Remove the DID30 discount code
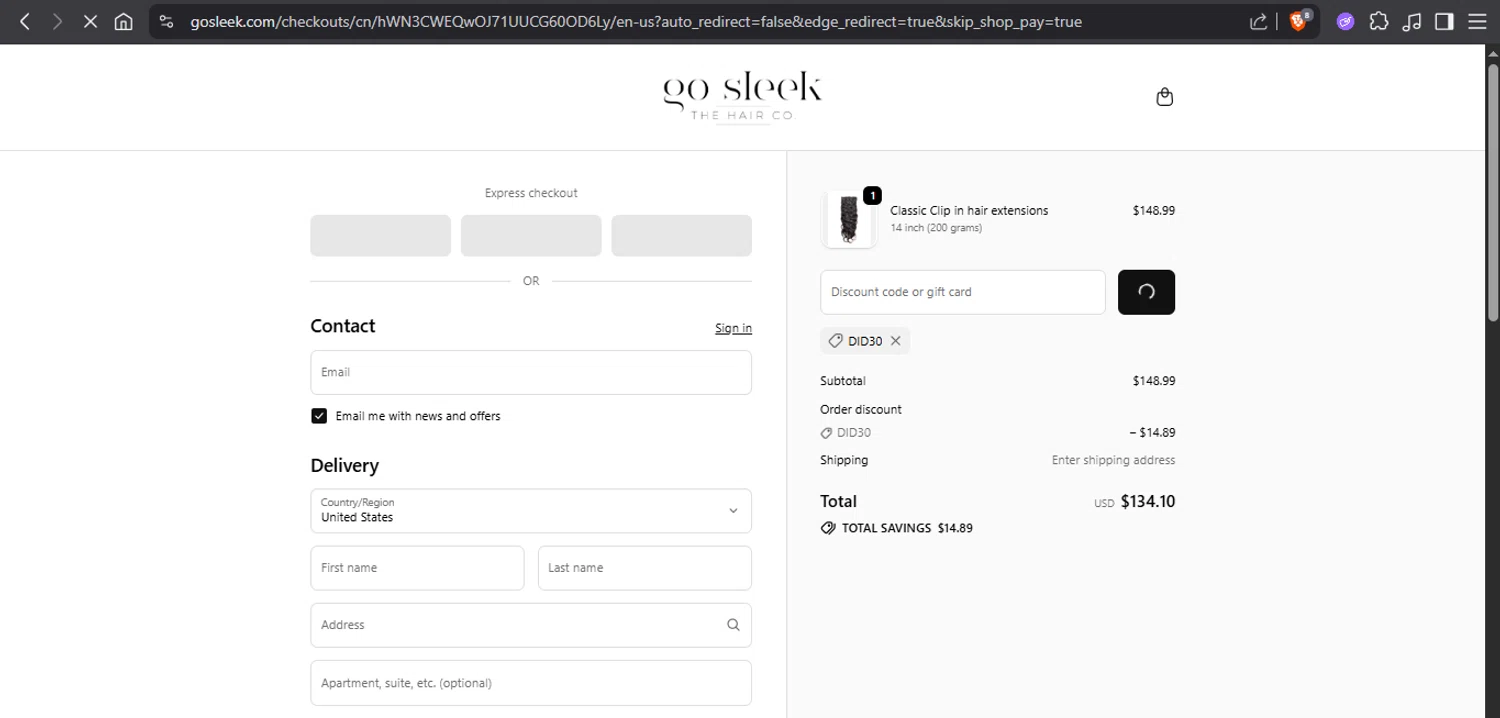 click(x=896, y=341)
